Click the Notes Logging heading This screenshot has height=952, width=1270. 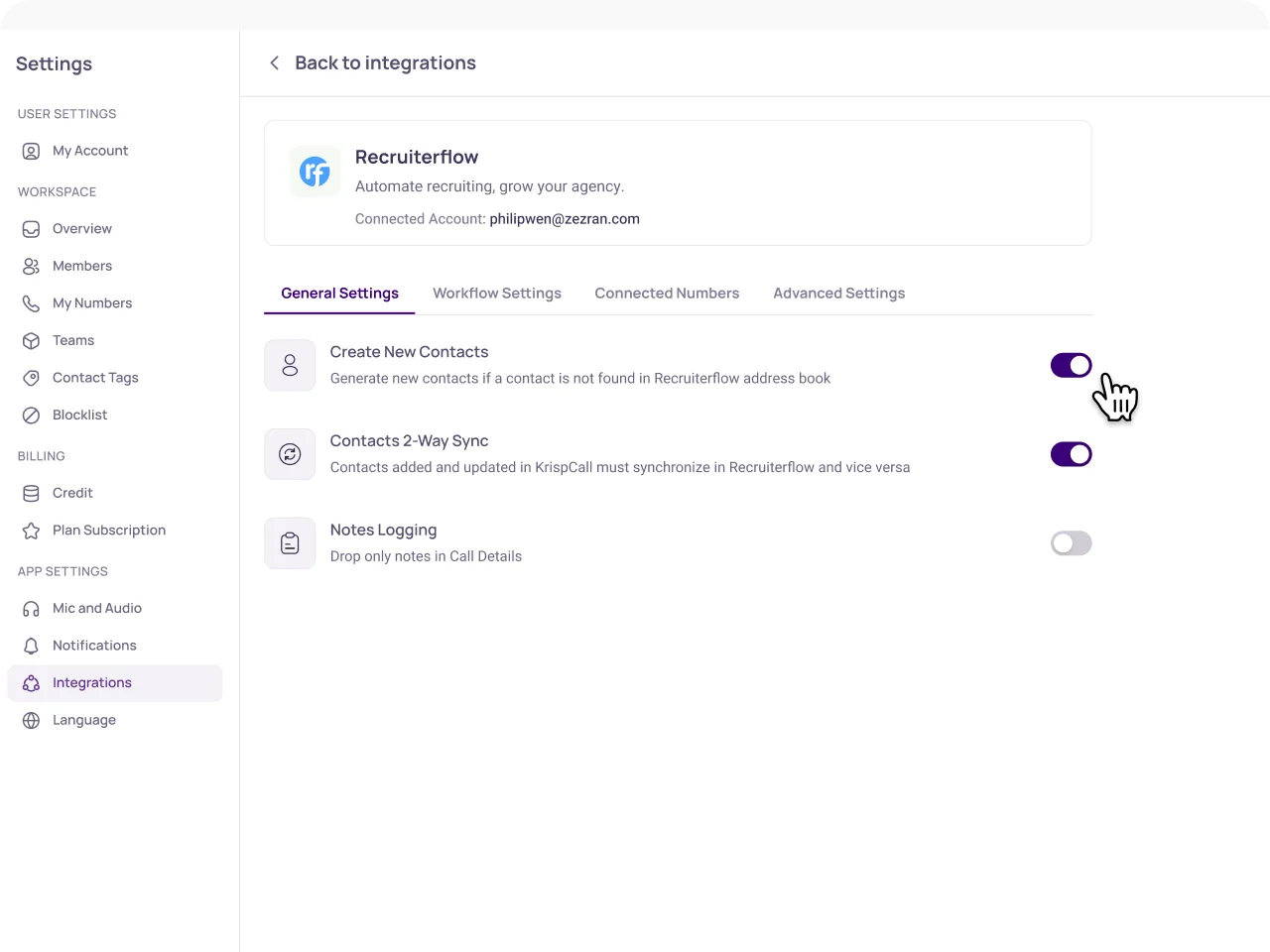tap(383, 531)
